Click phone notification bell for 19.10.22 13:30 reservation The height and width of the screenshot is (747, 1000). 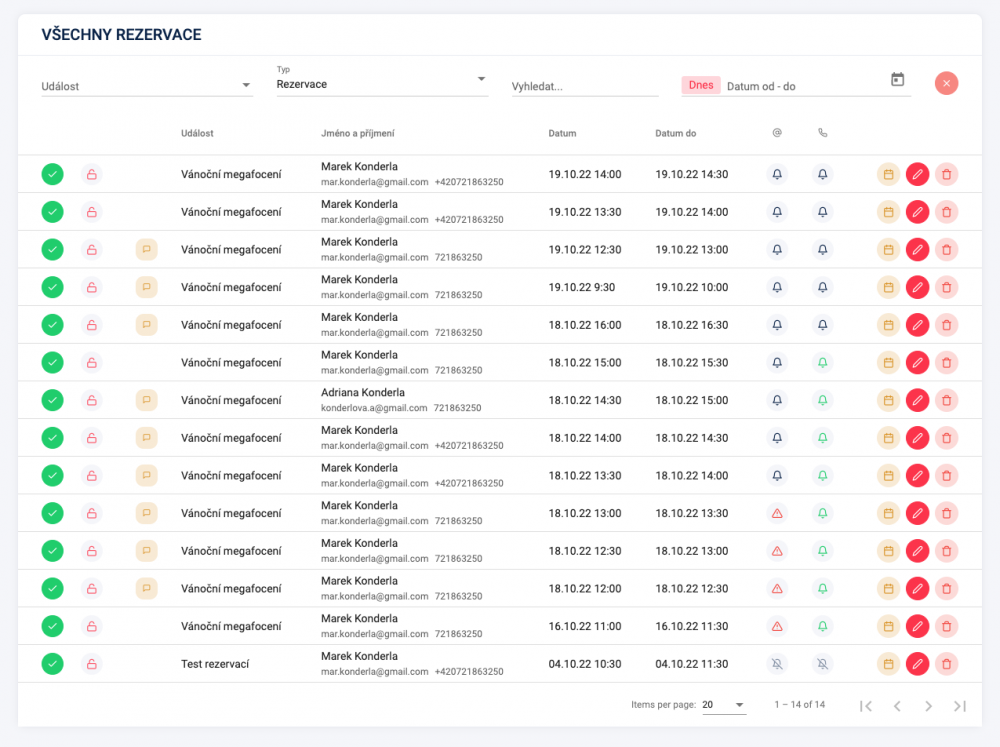tap(823, 212)
